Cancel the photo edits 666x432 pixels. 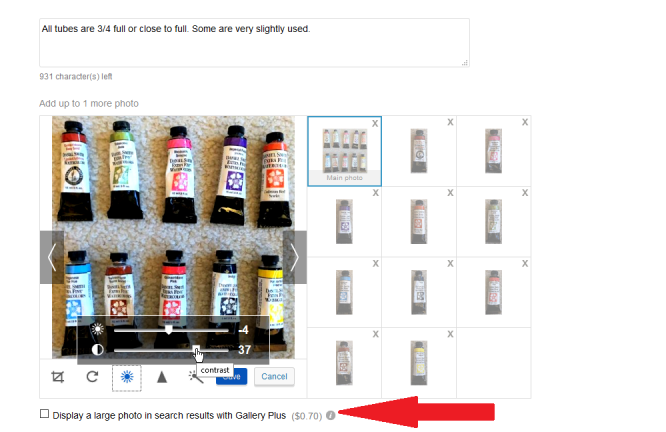[x=274, y=376]
